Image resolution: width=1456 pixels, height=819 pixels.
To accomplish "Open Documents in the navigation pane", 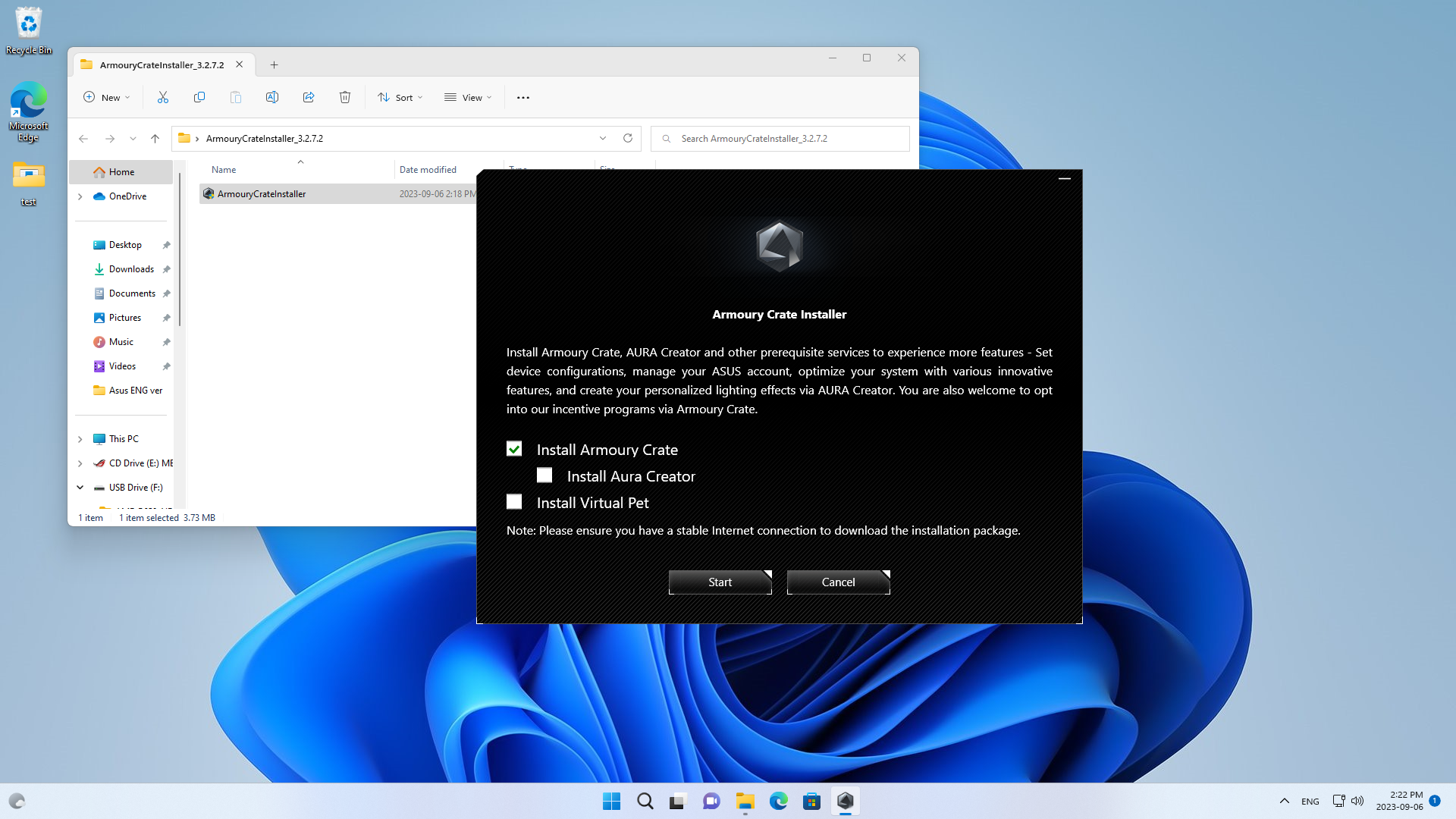I will [132, 293].
